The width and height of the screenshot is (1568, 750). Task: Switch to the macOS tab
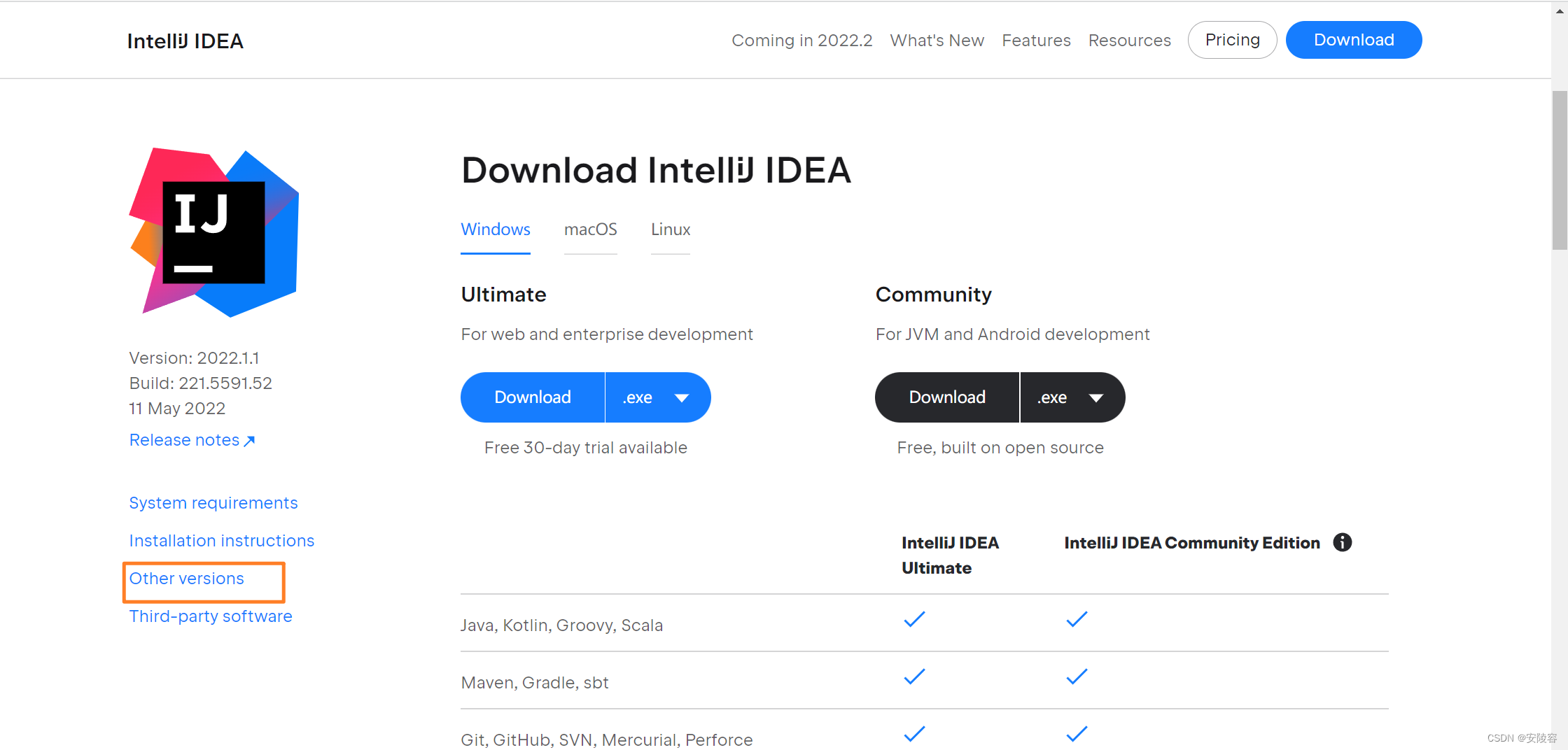[591, 229]
